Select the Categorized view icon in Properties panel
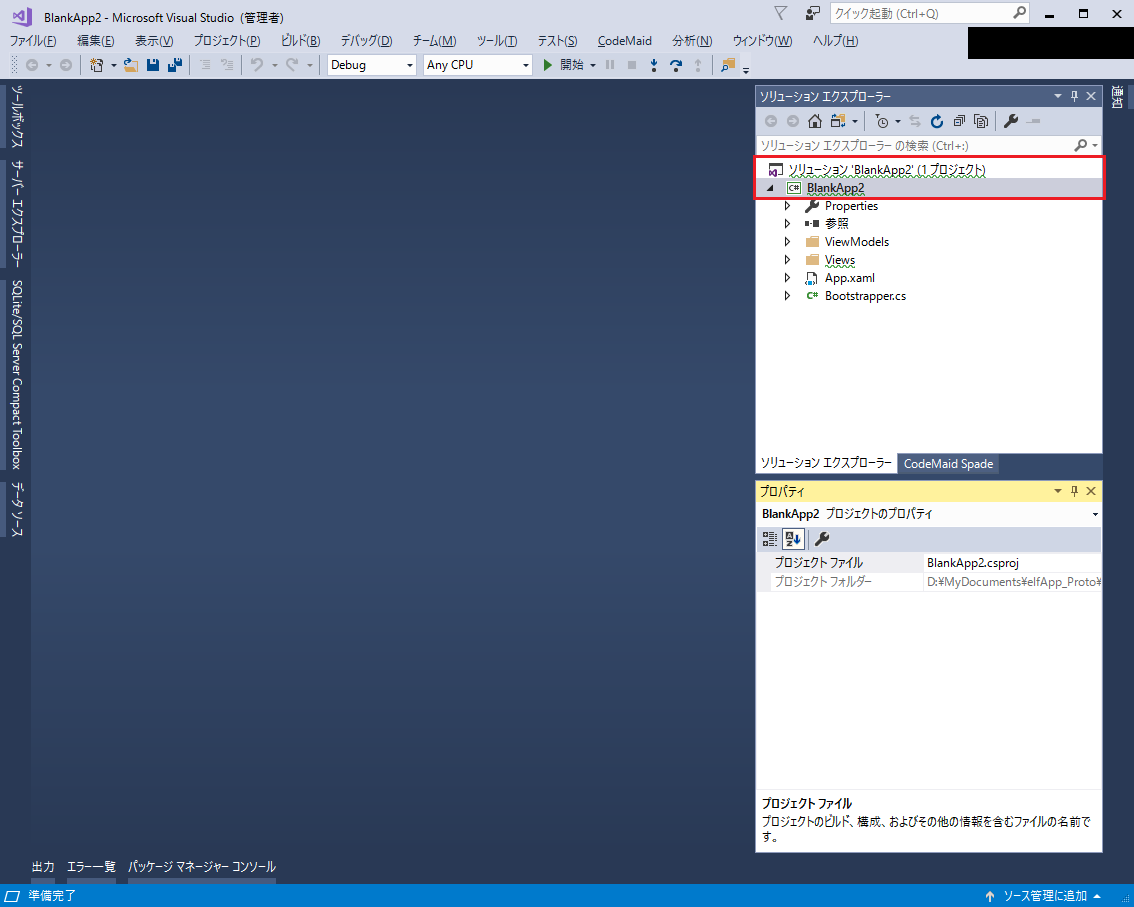This screenshot has height=907, width=1134. coord(770,539)
